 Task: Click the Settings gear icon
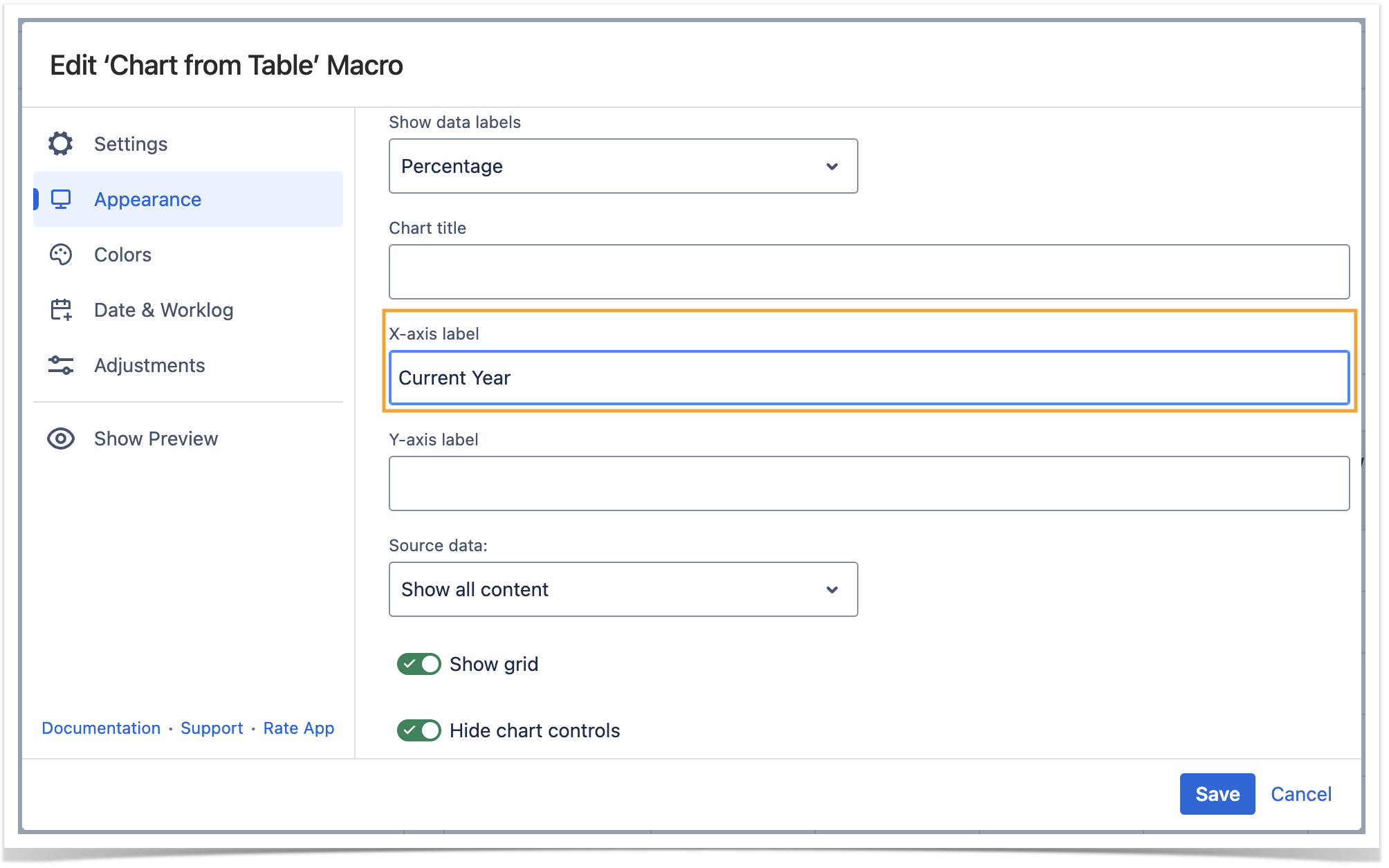coord(61,144)
